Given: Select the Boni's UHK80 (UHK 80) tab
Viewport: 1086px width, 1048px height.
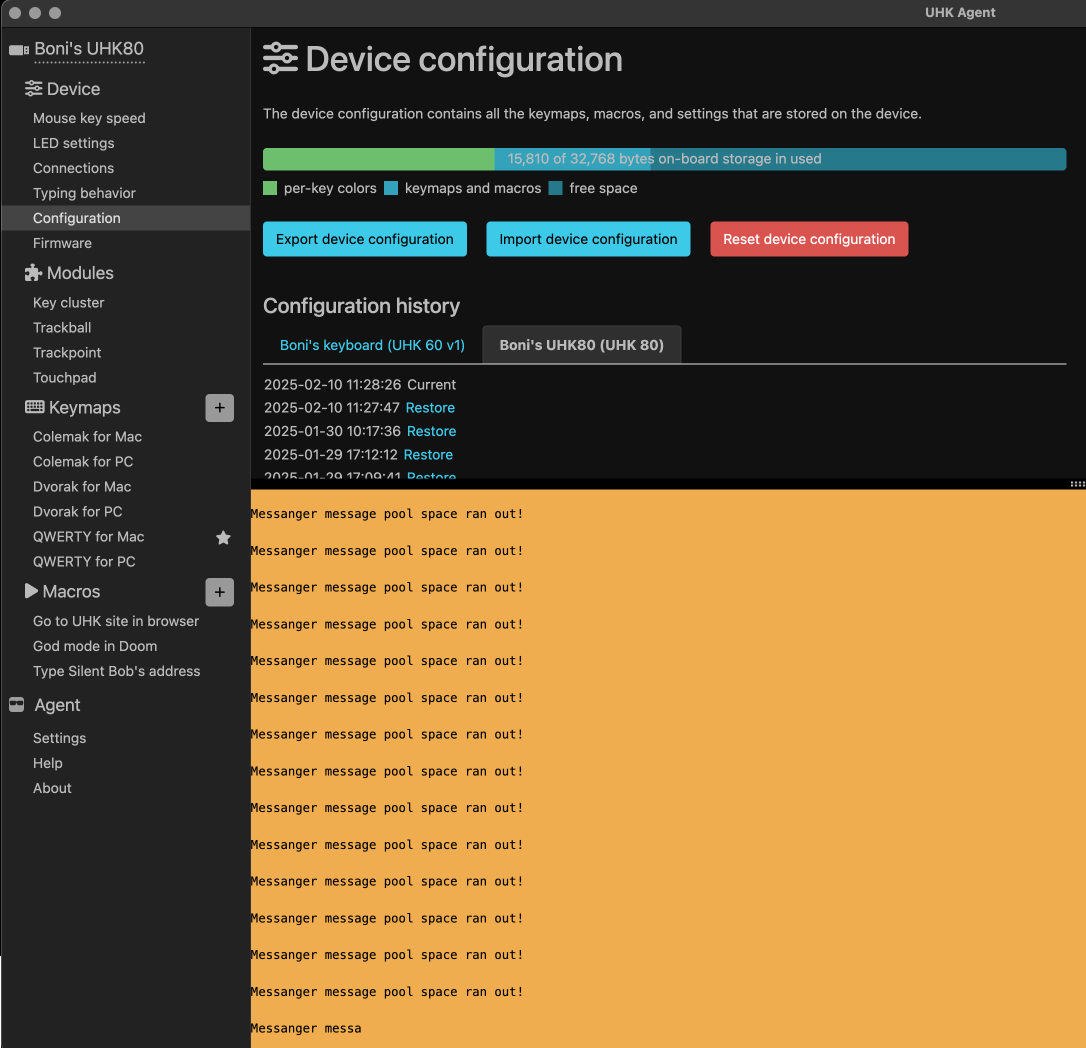Looking at the screenshot, I should click(x=581, y=345).
